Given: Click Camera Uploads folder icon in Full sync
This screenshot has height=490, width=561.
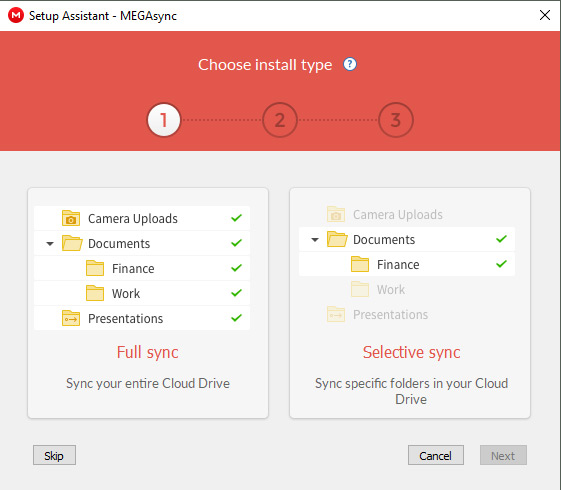Looking at the screenshot, I should (71, 218).
